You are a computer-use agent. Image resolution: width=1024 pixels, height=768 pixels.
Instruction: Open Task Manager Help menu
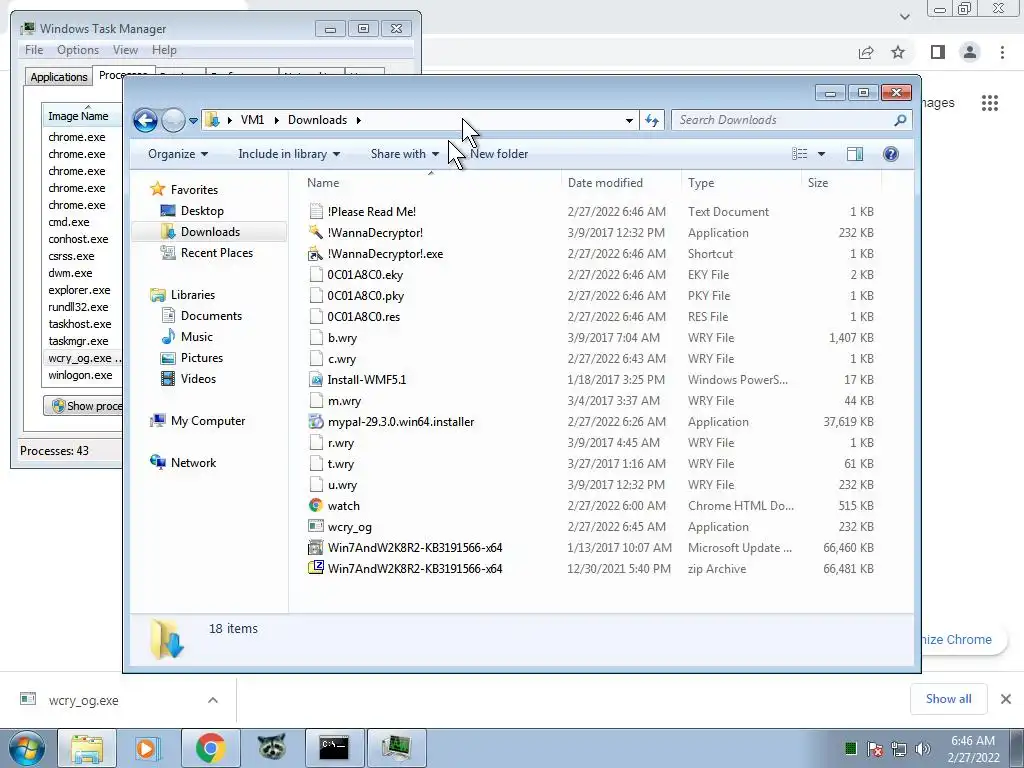(x=164, y=50)
